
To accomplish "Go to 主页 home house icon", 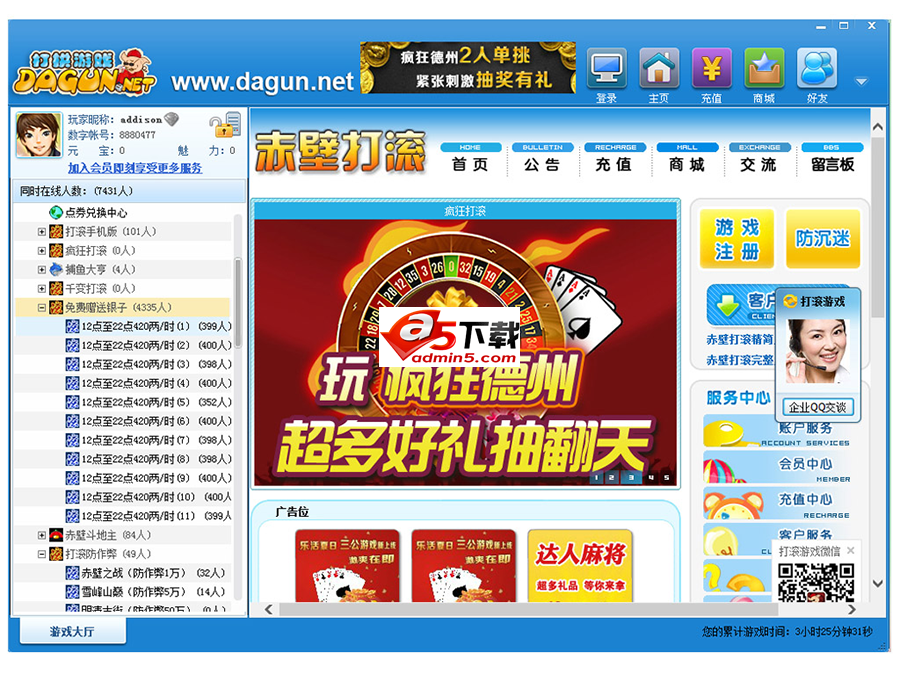I will [659, 68].
